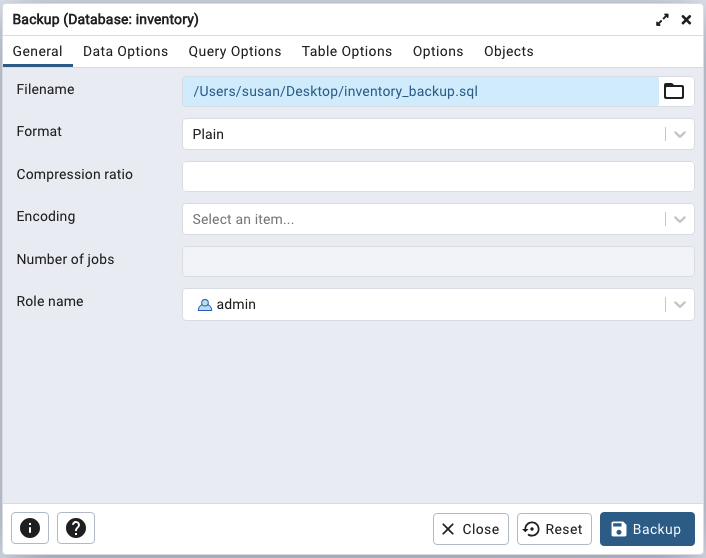Go to the Table Options tab
706x558 pixels.
click(x=347, y=51)
